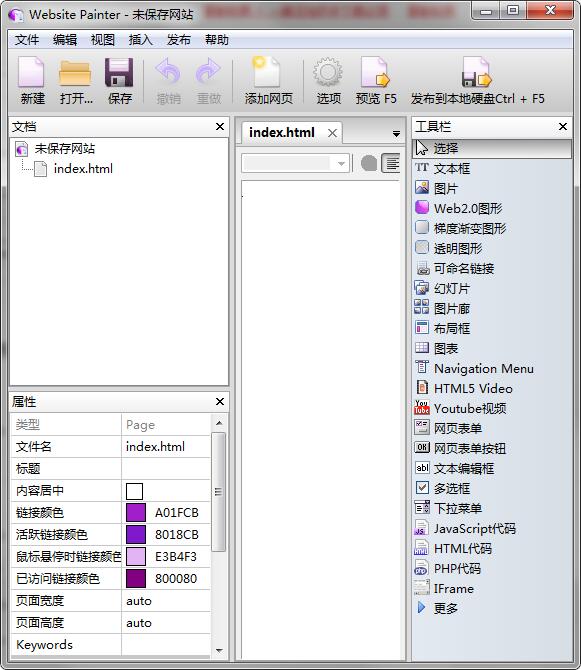
Task: Open the 发布 menu
Action: (x=179, y=40)
